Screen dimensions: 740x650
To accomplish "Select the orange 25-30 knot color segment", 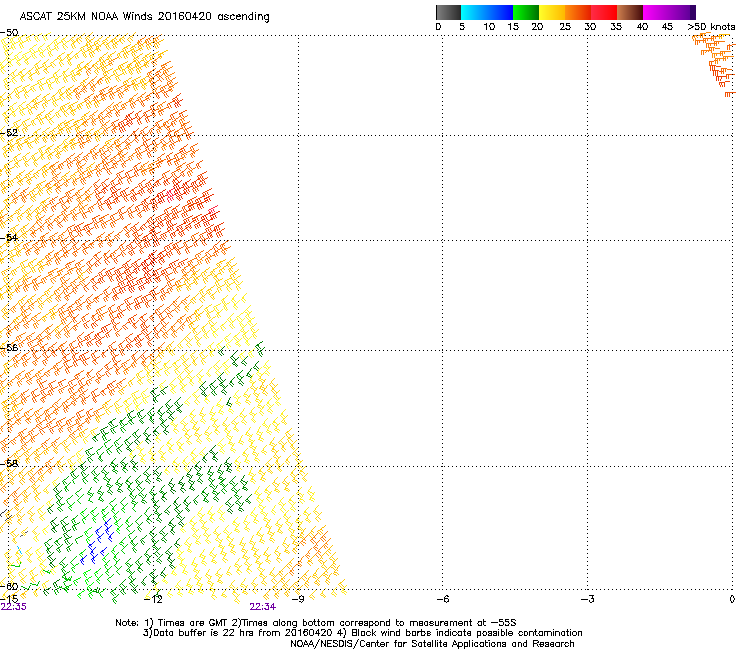I will click(578, 12).
